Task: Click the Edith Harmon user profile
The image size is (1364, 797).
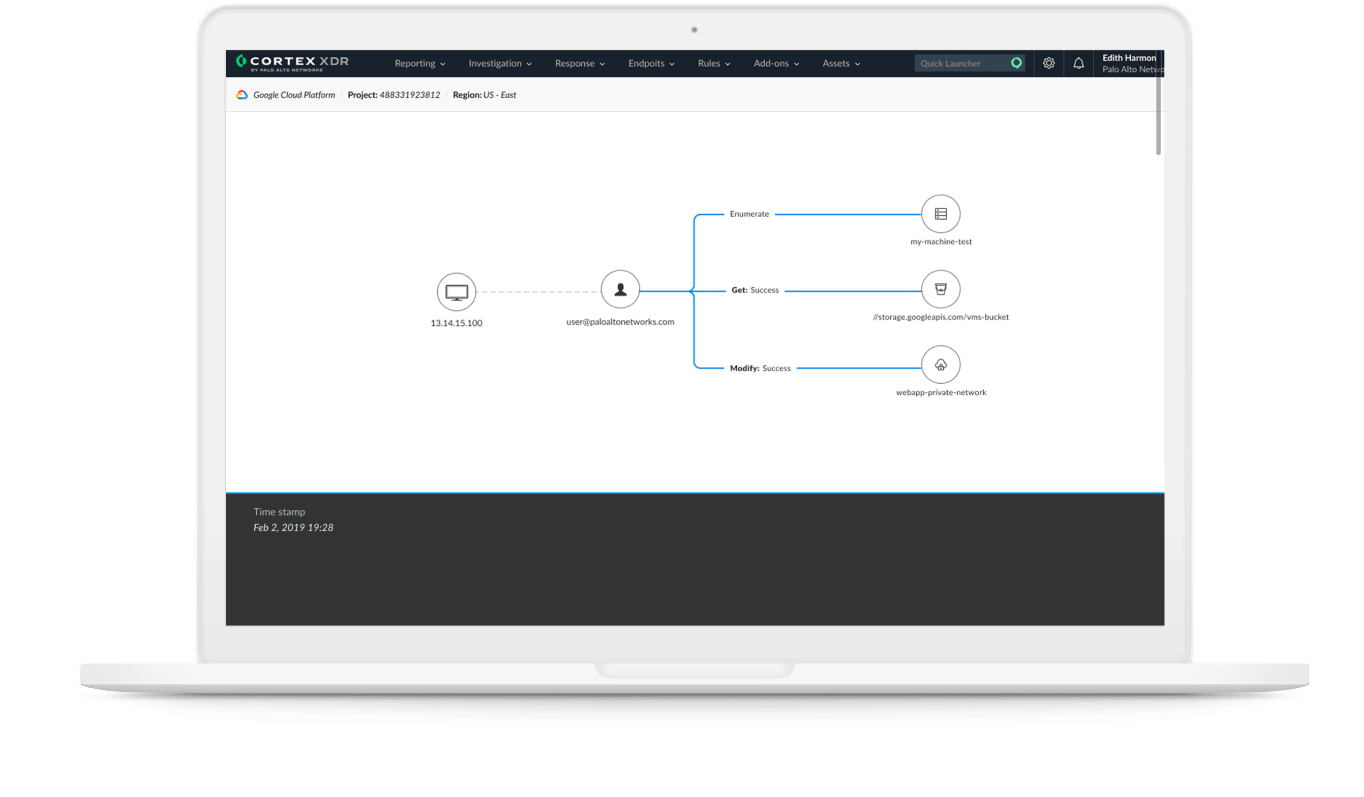Action: [x=1130, y=63]
